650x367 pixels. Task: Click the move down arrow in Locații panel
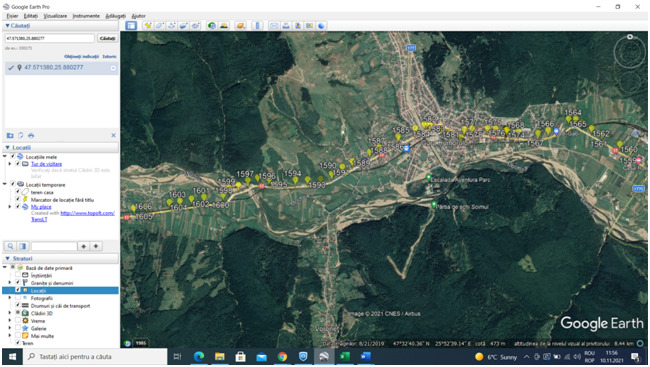[x=96, y=246]
